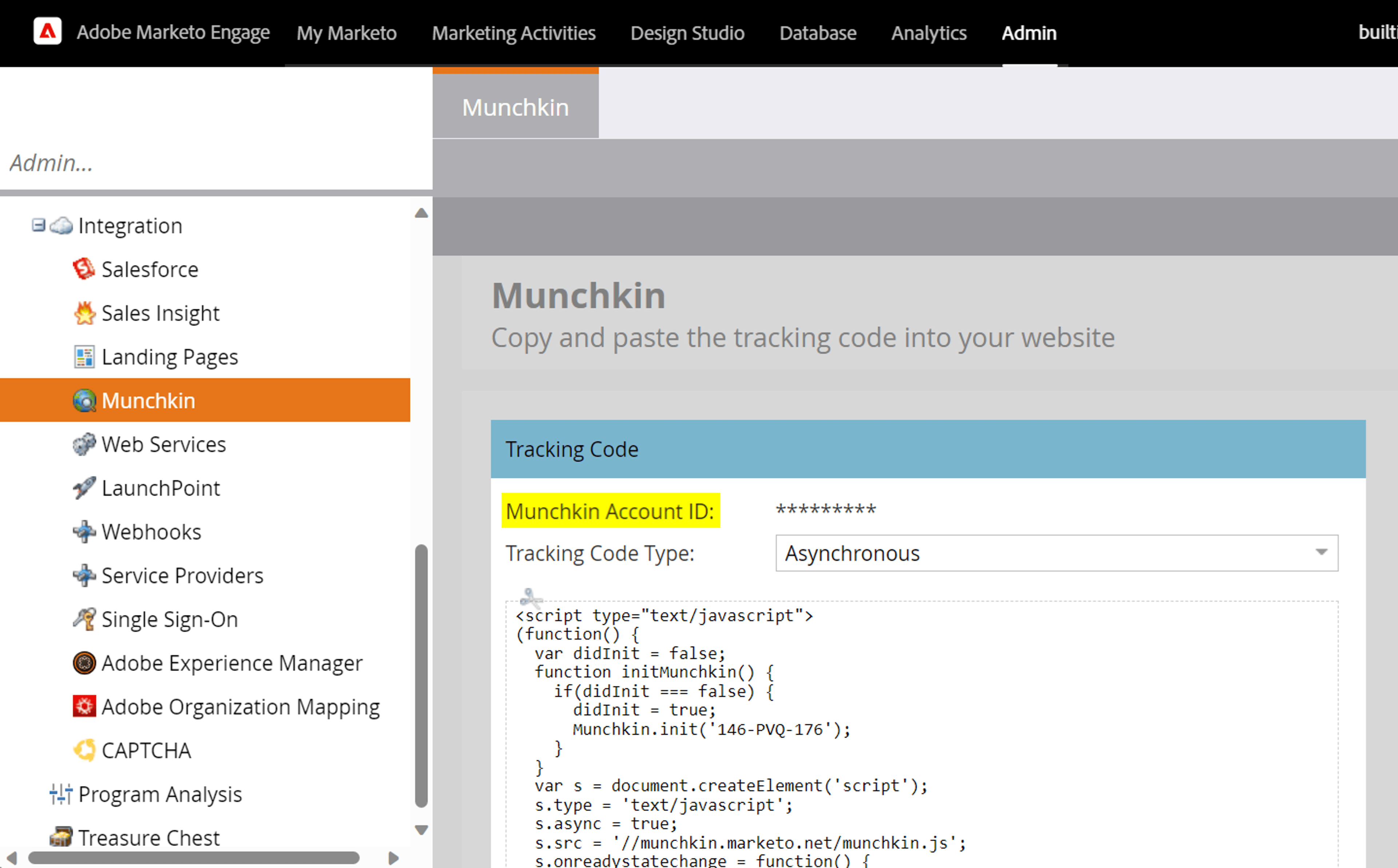Click the CAPTCHA icon
1398x868 pixels.
pos(84,750)
